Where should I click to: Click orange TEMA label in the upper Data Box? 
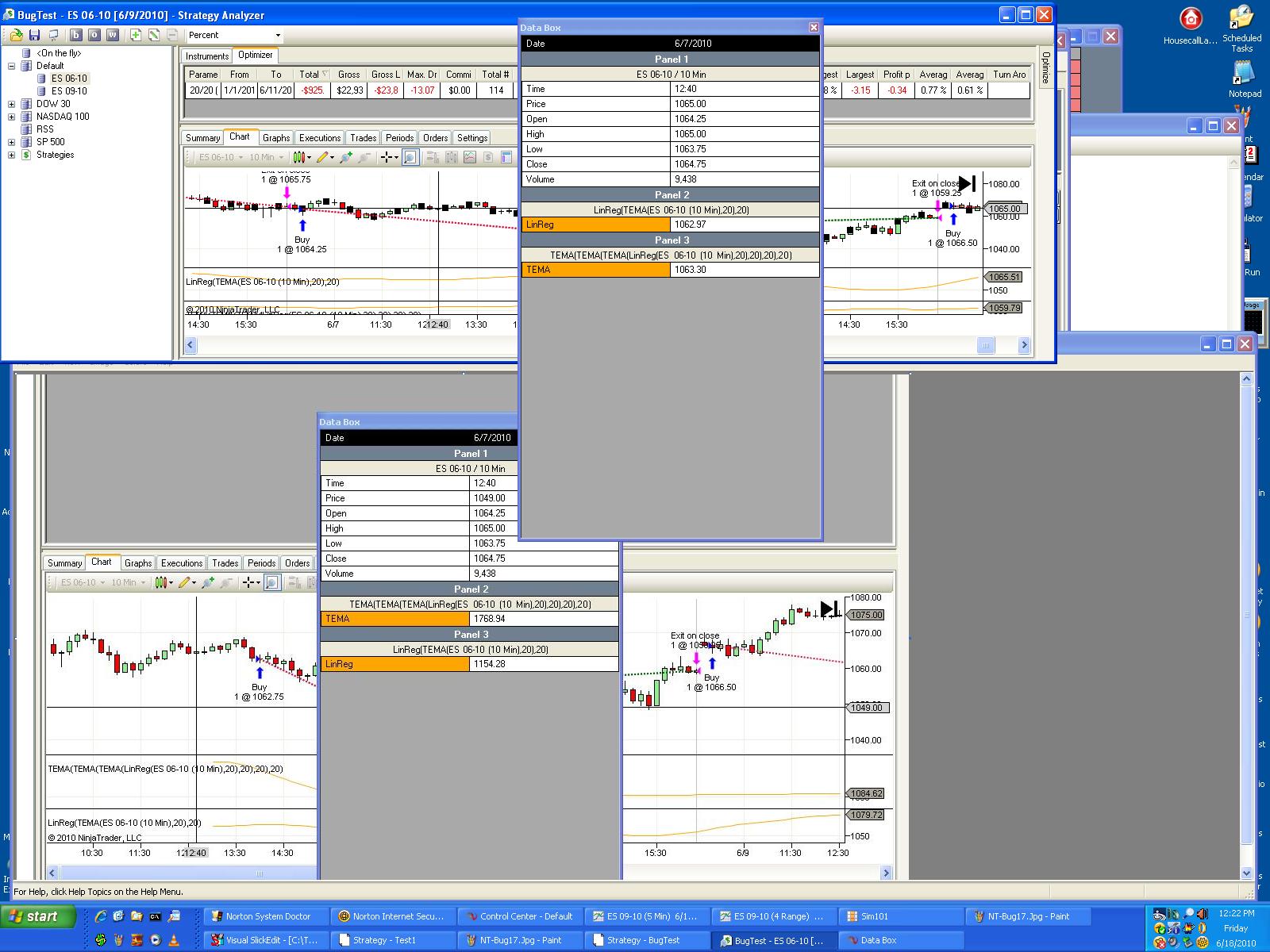point(596,270)
